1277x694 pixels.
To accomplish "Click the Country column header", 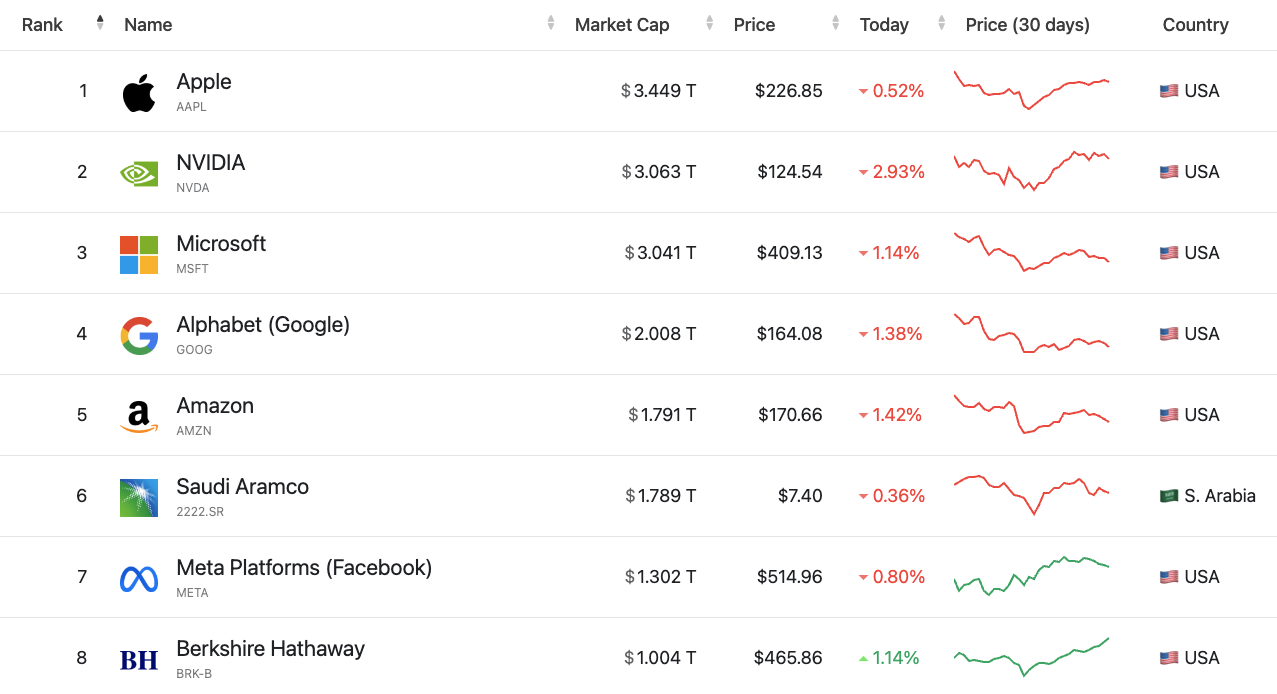I will tap(1195, 25).
